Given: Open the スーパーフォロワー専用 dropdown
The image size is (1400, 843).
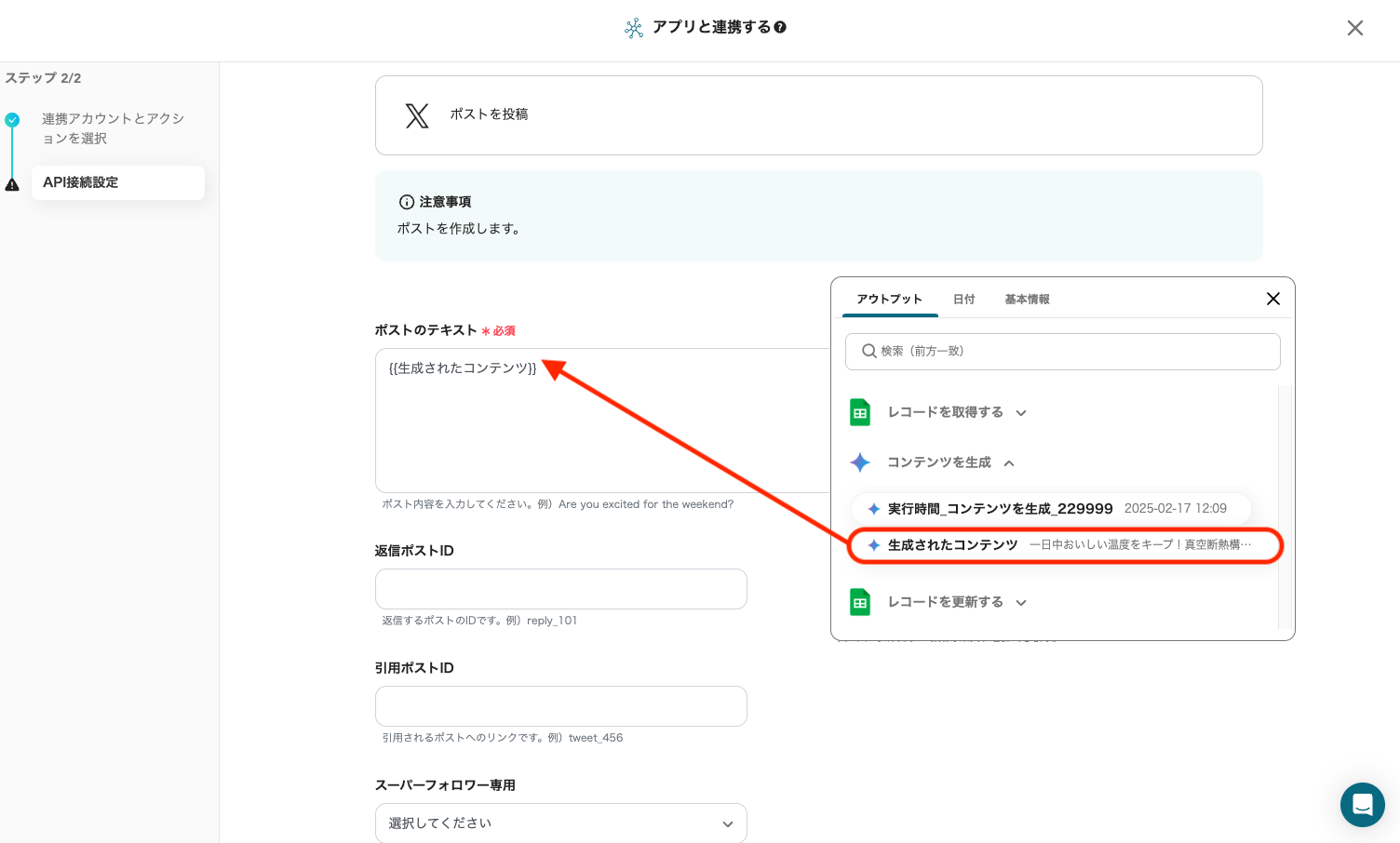Looking at the screenshot, I should pos(560,823).
